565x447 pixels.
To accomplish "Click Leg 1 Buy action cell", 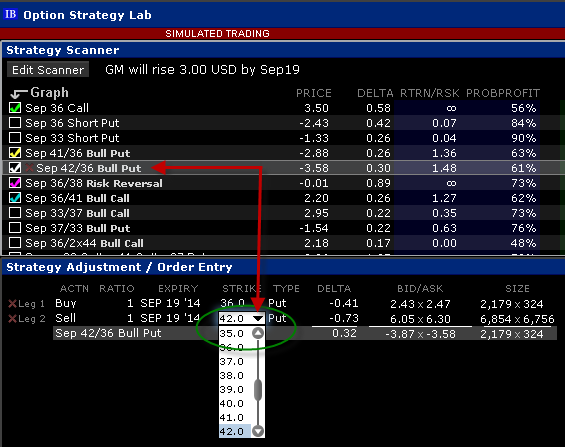I will click(x=66, y=303).
